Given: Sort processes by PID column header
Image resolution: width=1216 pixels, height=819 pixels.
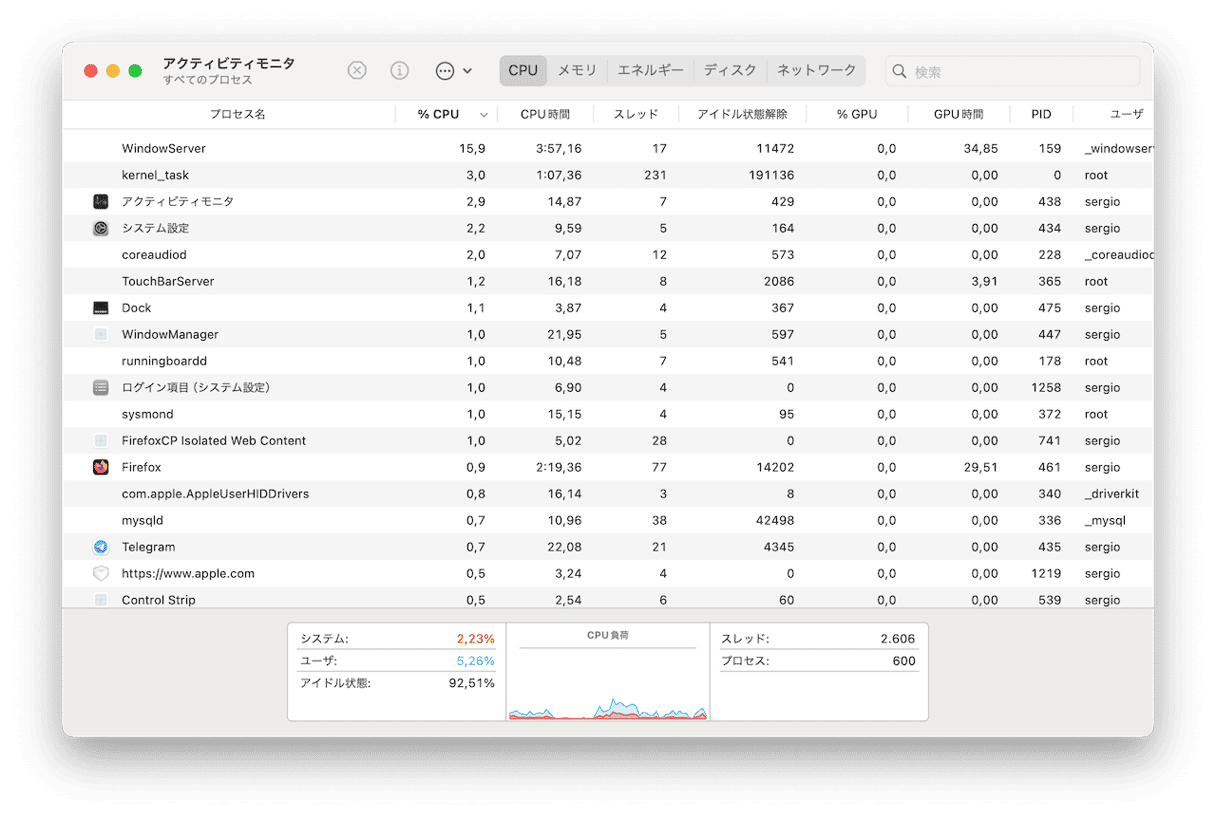Looking at the screenshot, I should pyautogui.click(x=1041, y=115).
